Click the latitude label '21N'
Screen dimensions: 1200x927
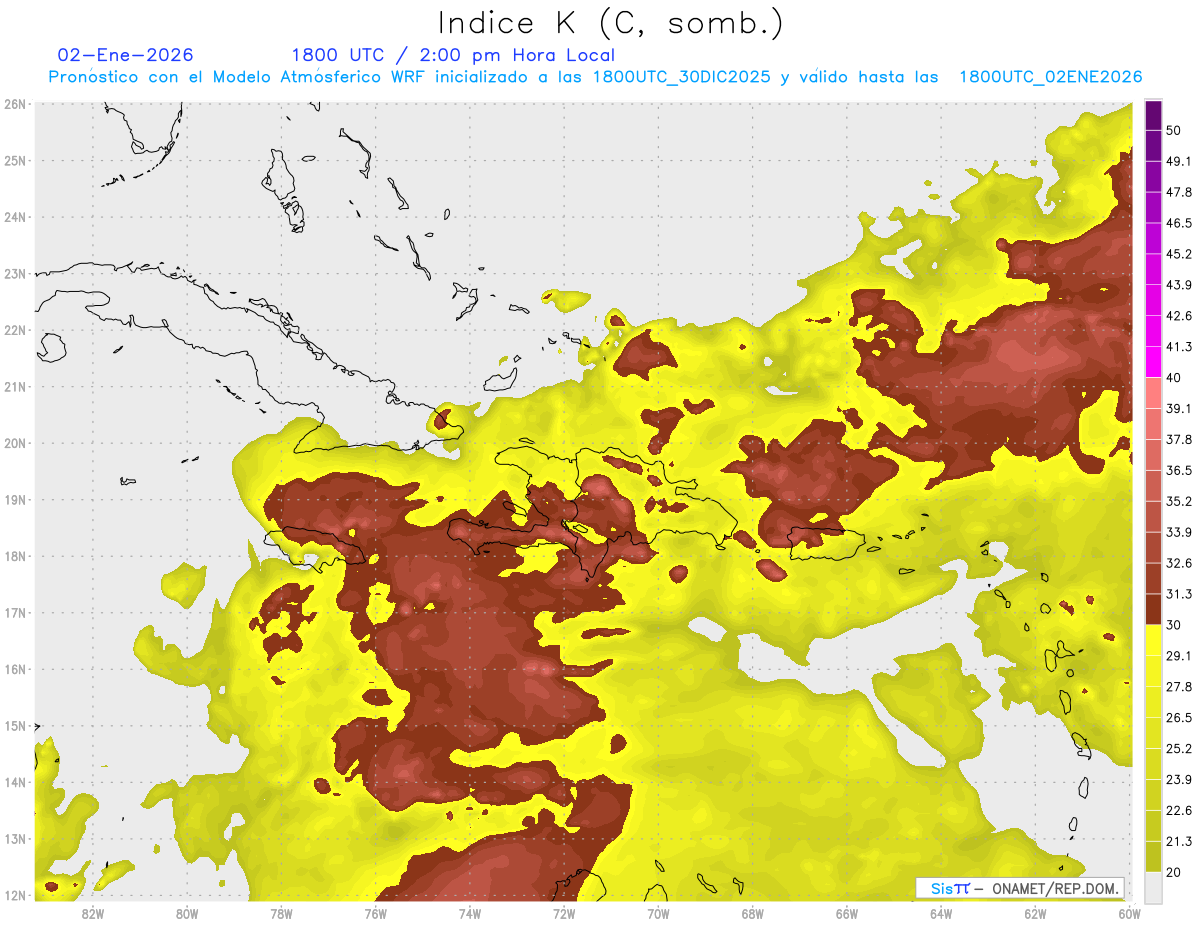(x=14, y=387)
